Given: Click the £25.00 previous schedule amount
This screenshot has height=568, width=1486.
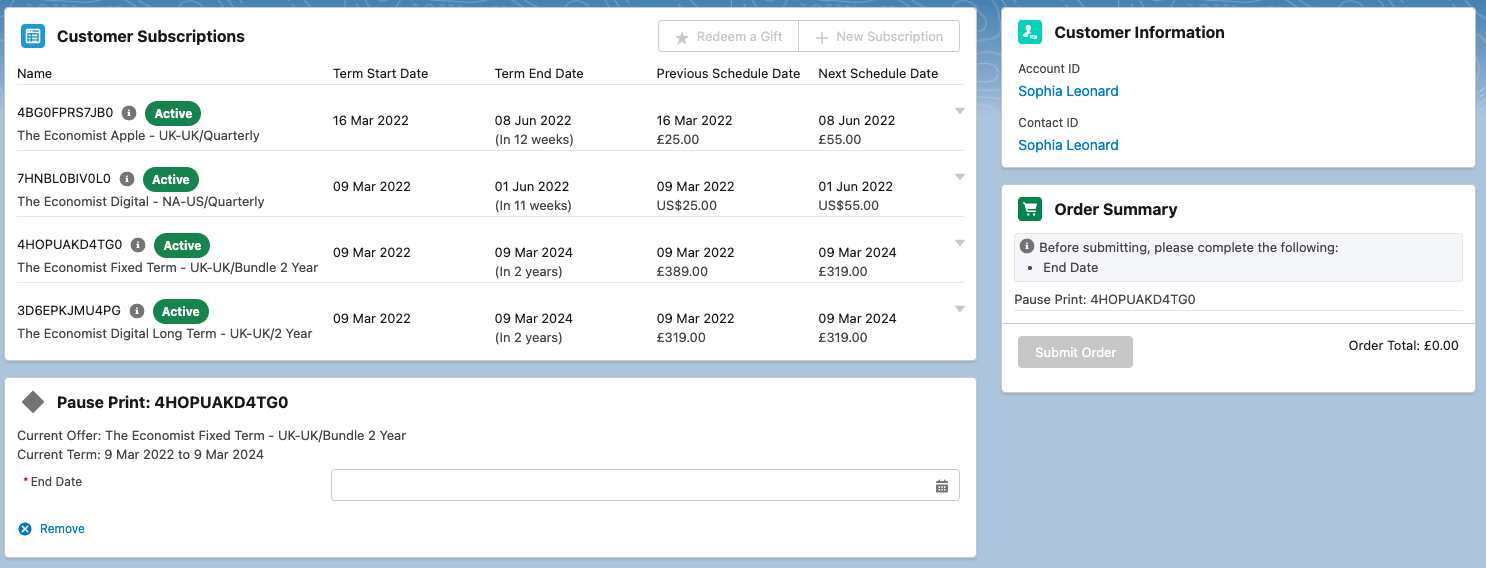Looking at the screenshot, I should coord(678,139).
